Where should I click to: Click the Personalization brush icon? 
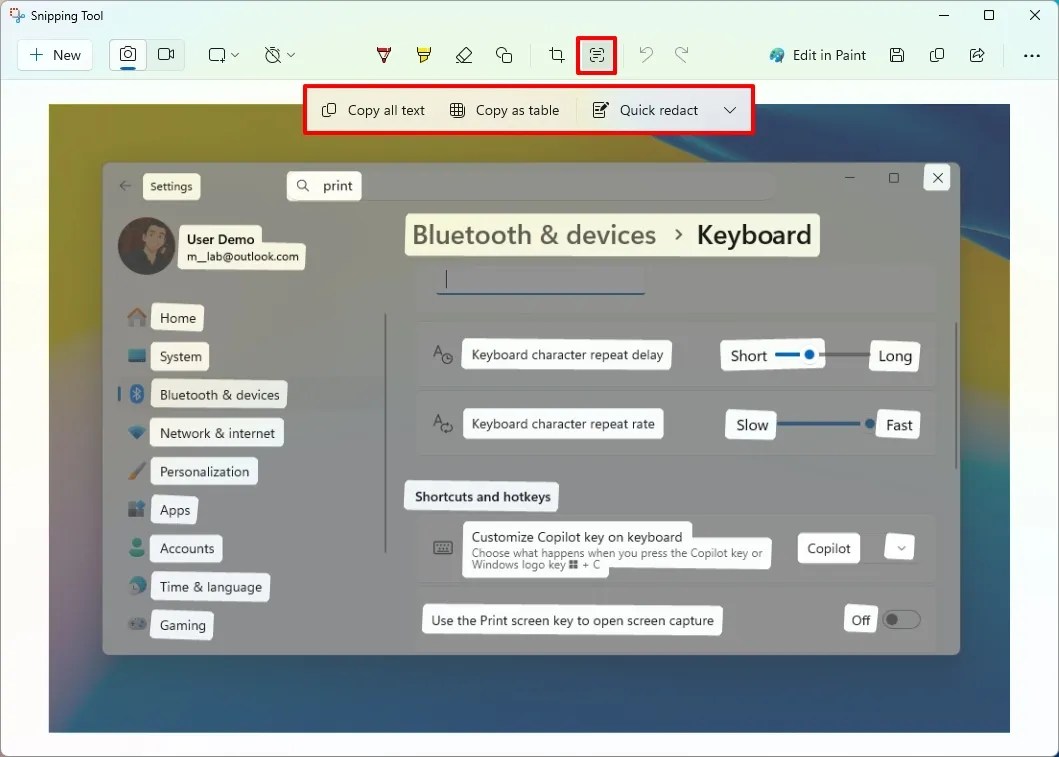(136, 471)
